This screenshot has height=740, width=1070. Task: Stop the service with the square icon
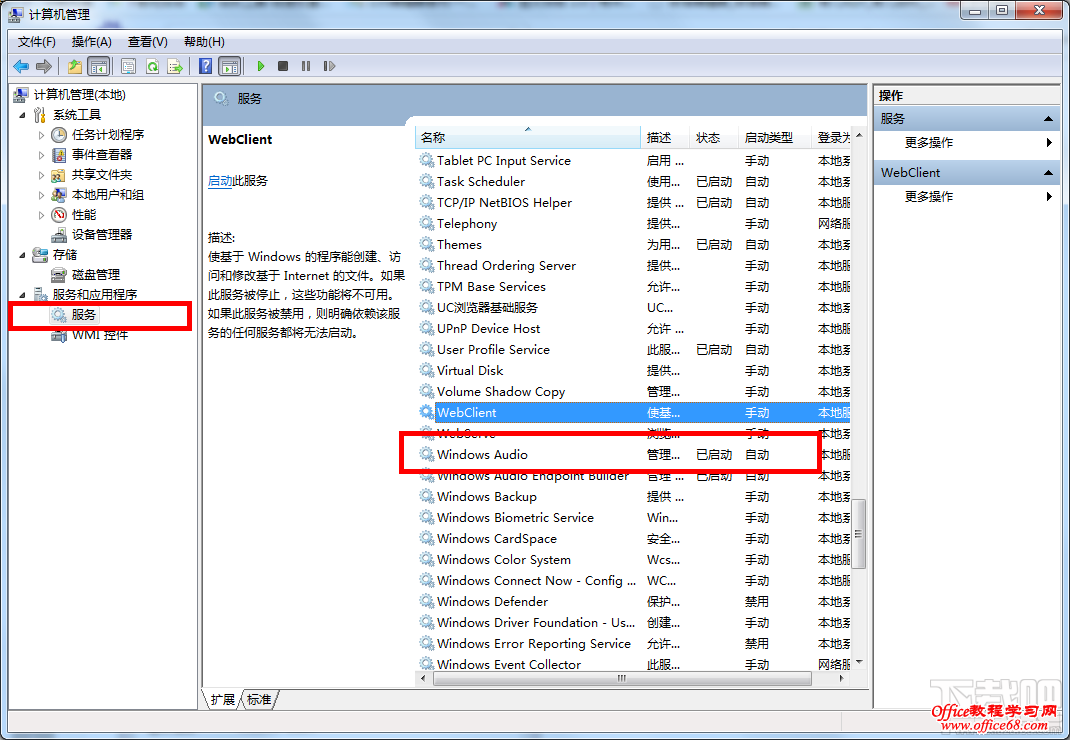click(x=283, y=66)
